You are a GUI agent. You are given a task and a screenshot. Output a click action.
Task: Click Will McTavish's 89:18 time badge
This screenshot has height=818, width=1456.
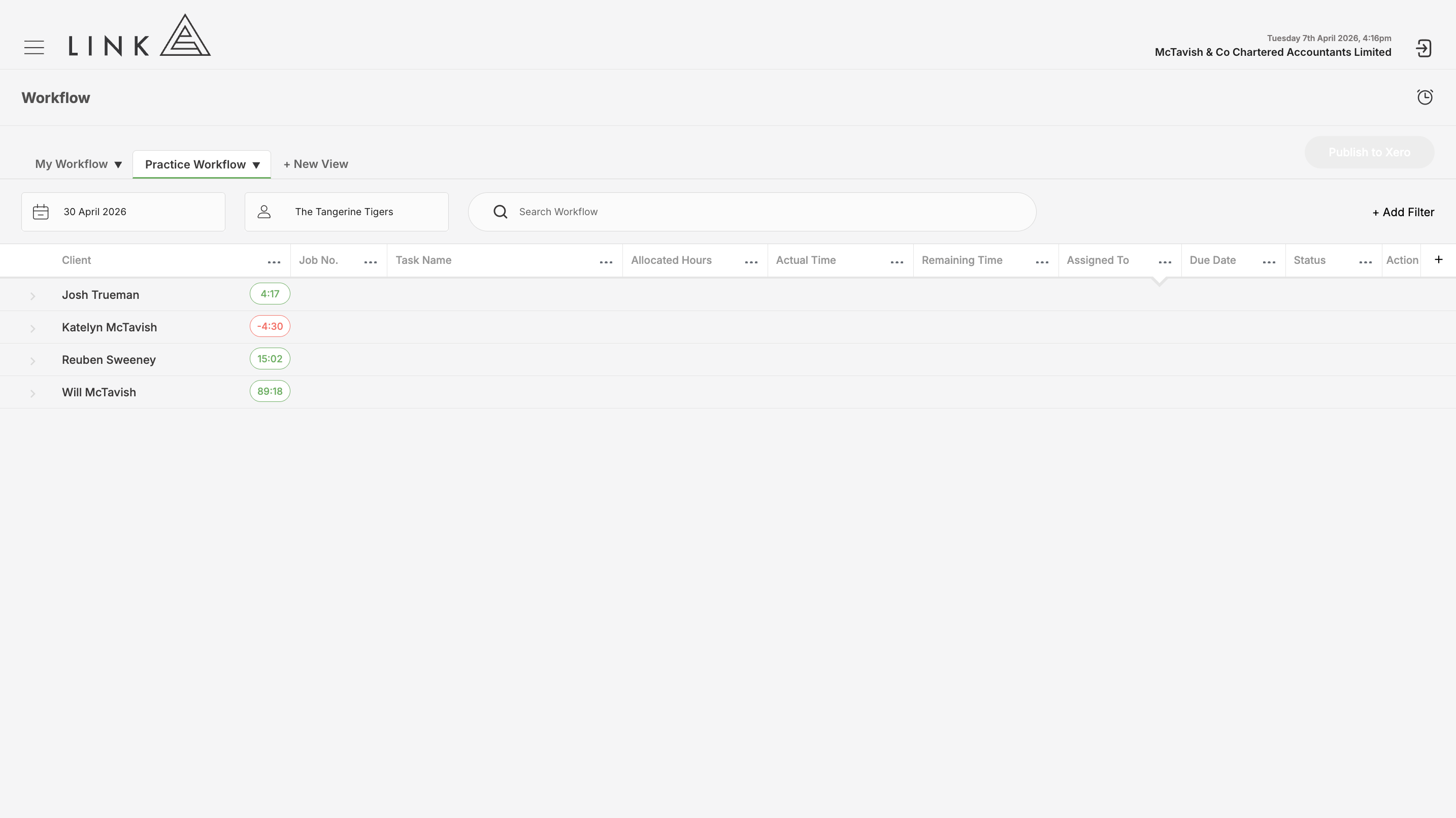pos(270,391)
